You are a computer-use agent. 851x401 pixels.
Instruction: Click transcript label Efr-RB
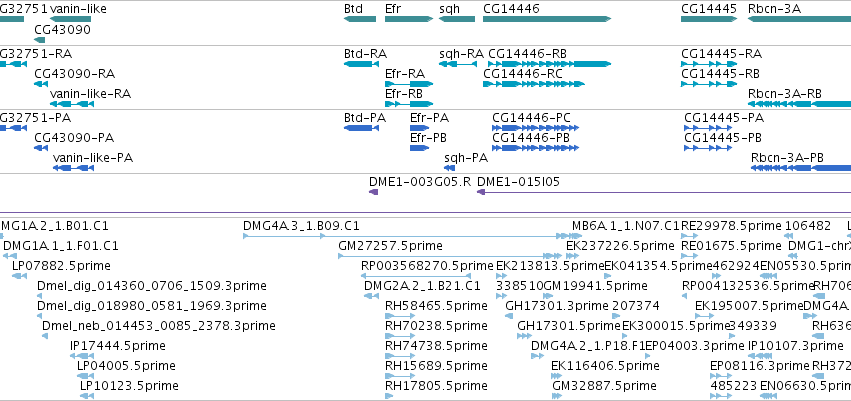(x=404, y=93)
